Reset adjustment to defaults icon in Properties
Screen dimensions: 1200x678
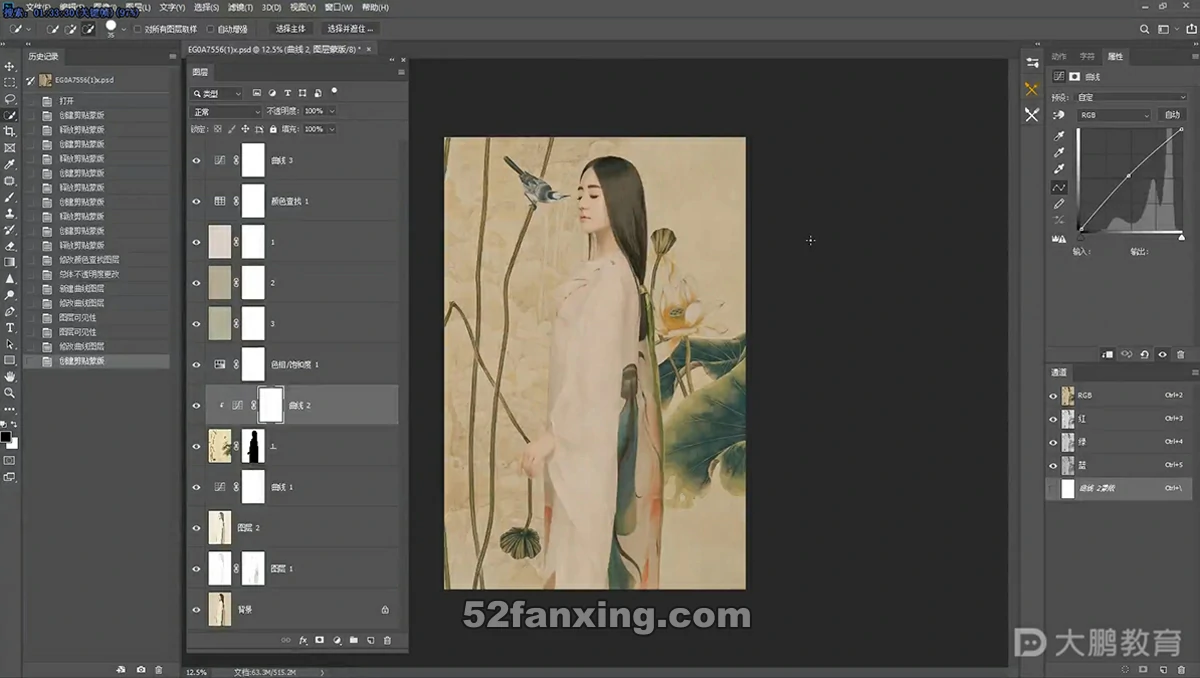click(1144, 354)
